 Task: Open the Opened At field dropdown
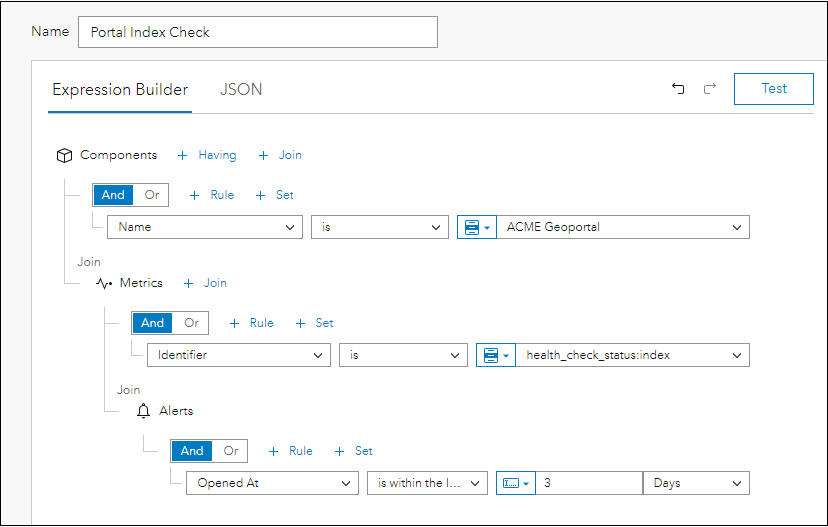(271, 483)
